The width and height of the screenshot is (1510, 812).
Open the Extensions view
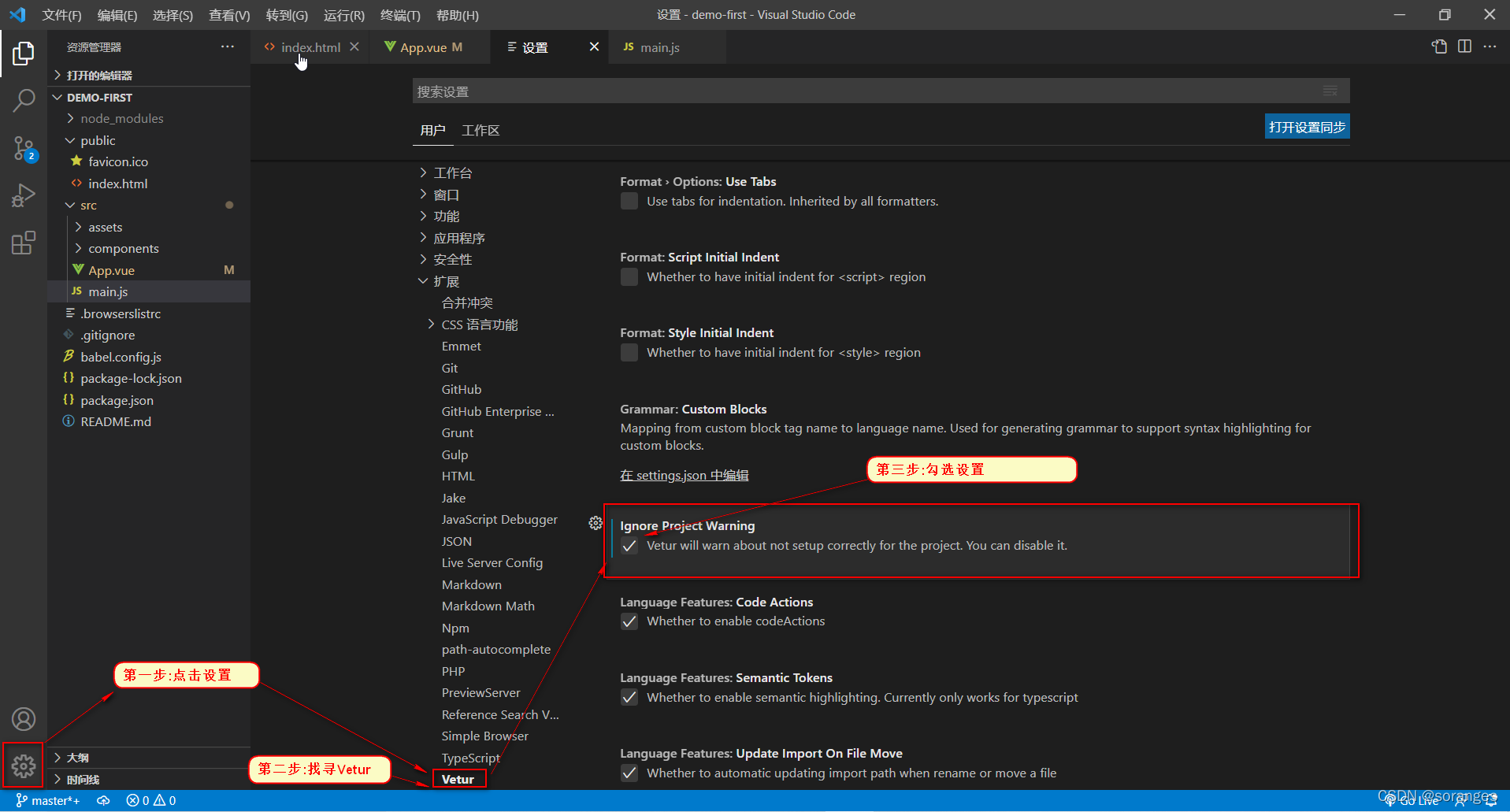(24, 242)
